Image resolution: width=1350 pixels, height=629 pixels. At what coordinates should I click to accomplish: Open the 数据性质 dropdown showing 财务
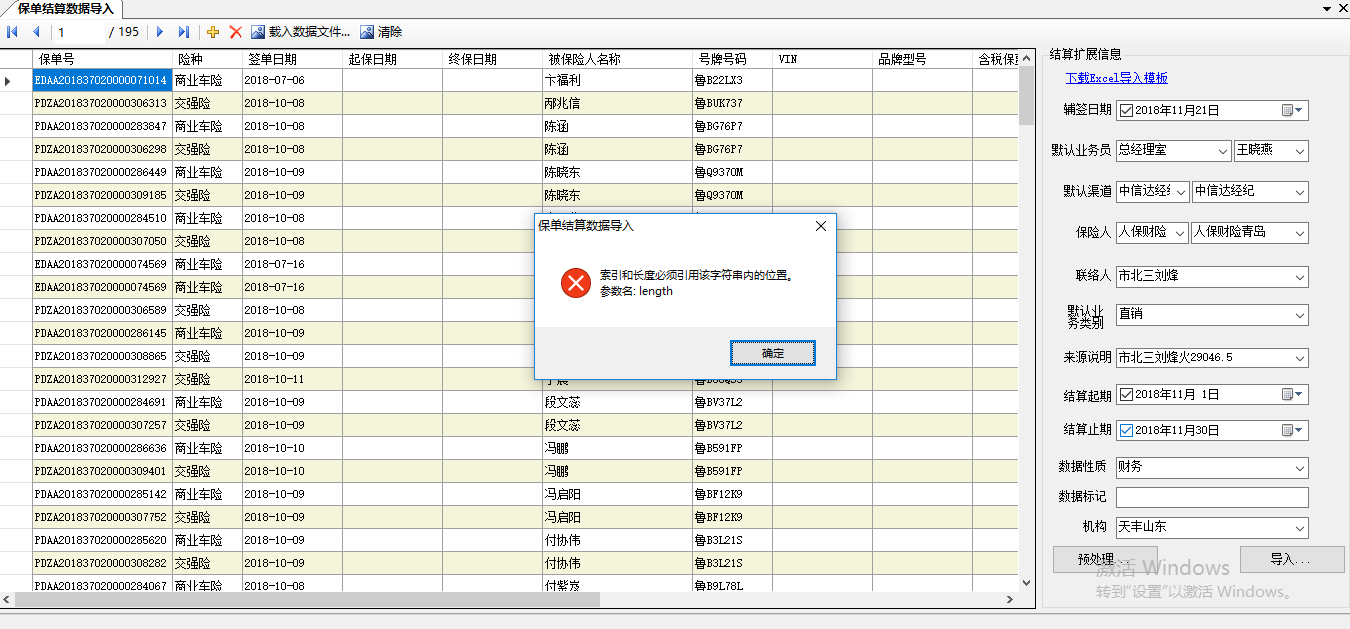coord(1299,467)
